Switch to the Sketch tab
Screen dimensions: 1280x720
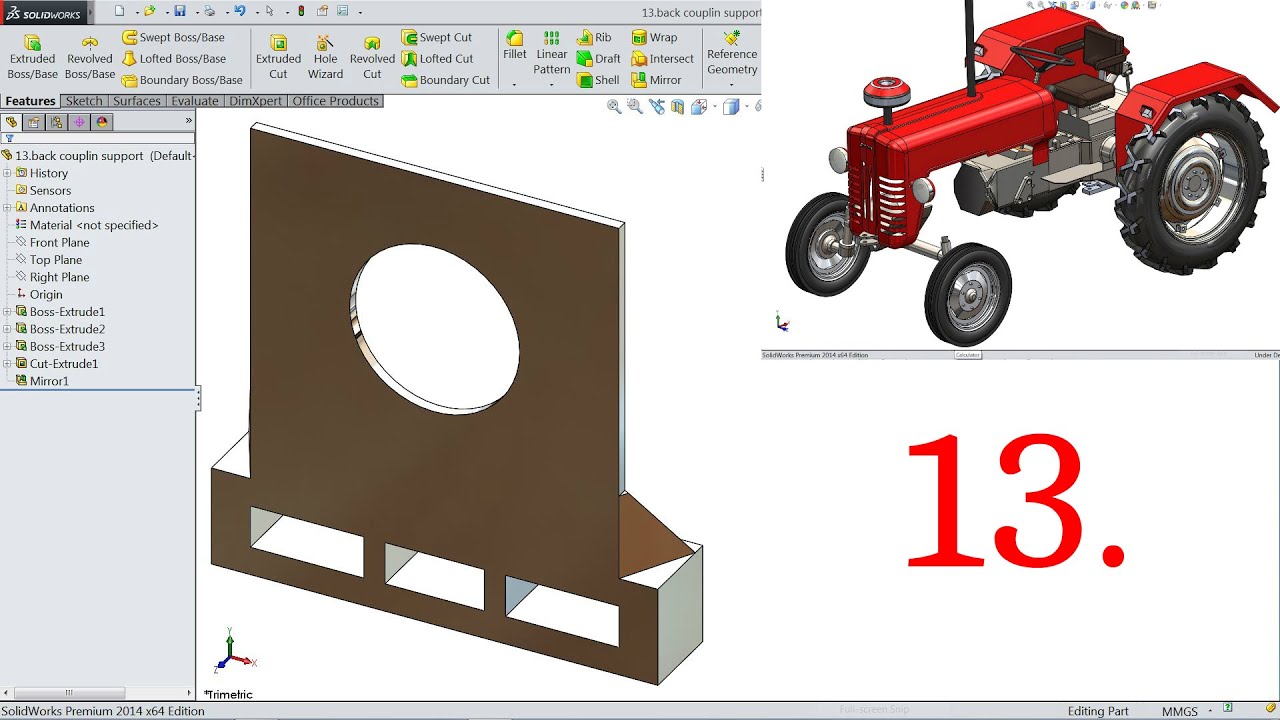pyautogui.click(x=84, y=101)
